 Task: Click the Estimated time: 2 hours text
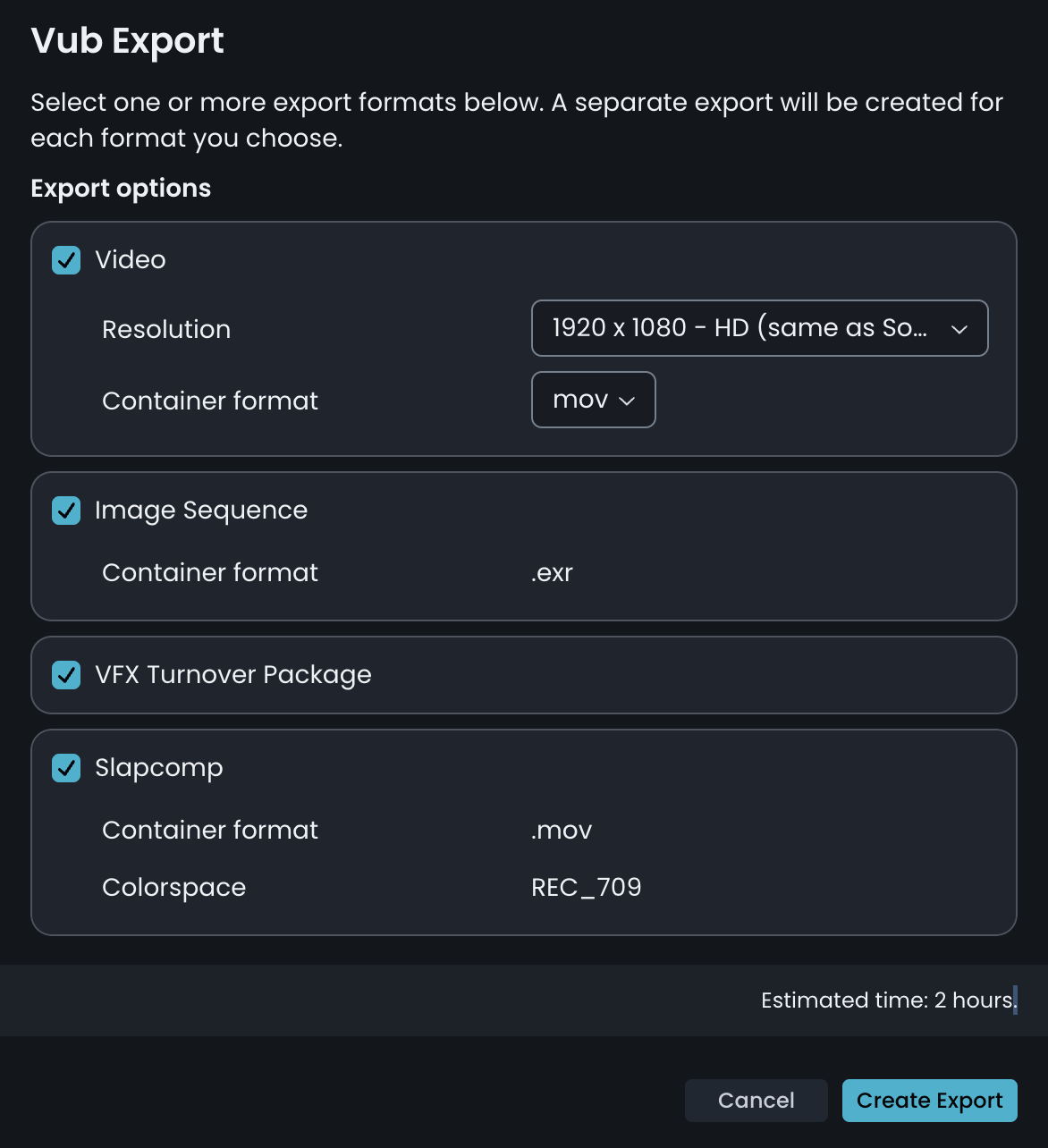pyautogui.click(x=888, y=1000)
